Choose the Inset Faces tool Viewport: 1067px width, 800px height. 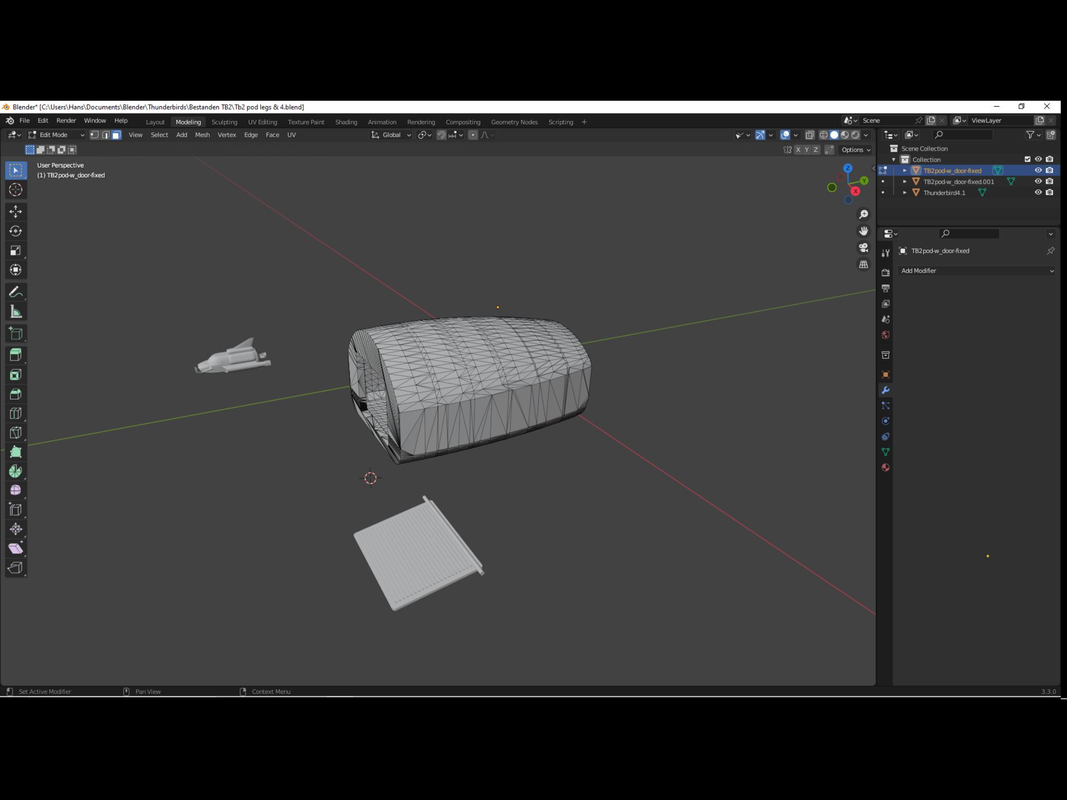tap(16, 374)
